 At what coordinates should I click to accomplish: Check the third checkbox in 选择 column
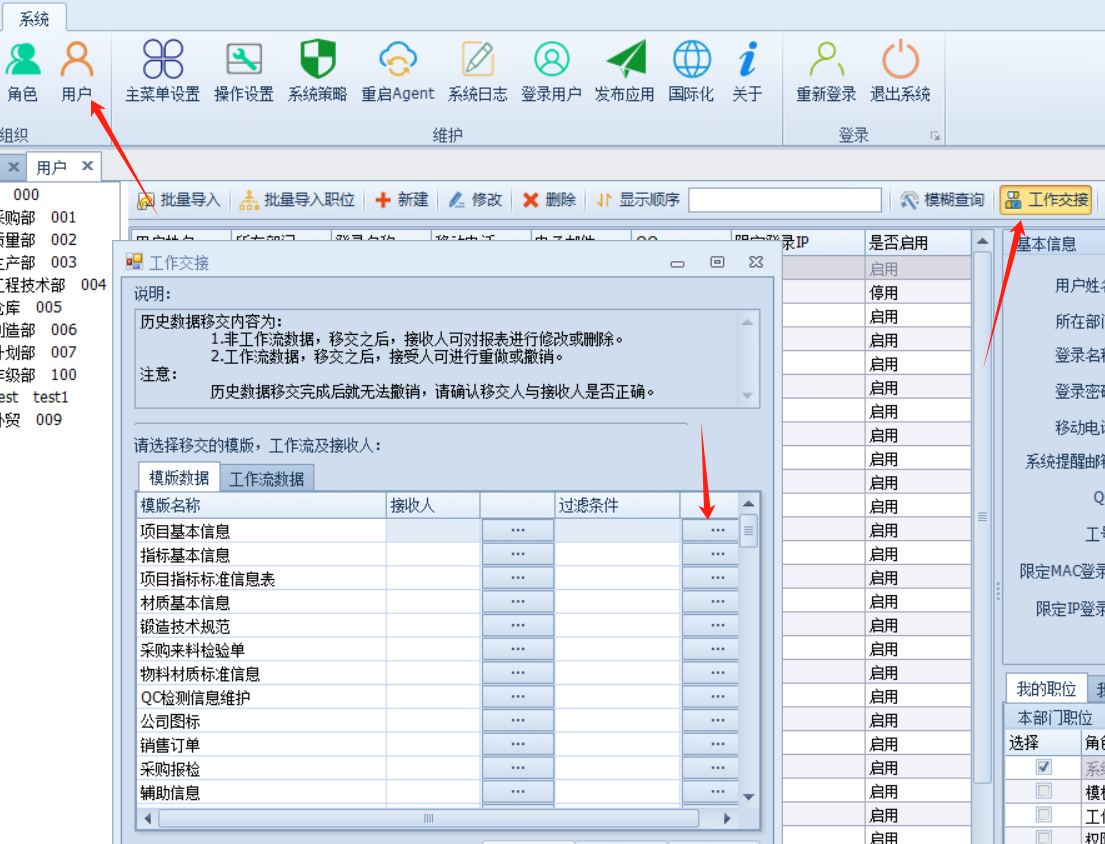(x=1044, y=815)
